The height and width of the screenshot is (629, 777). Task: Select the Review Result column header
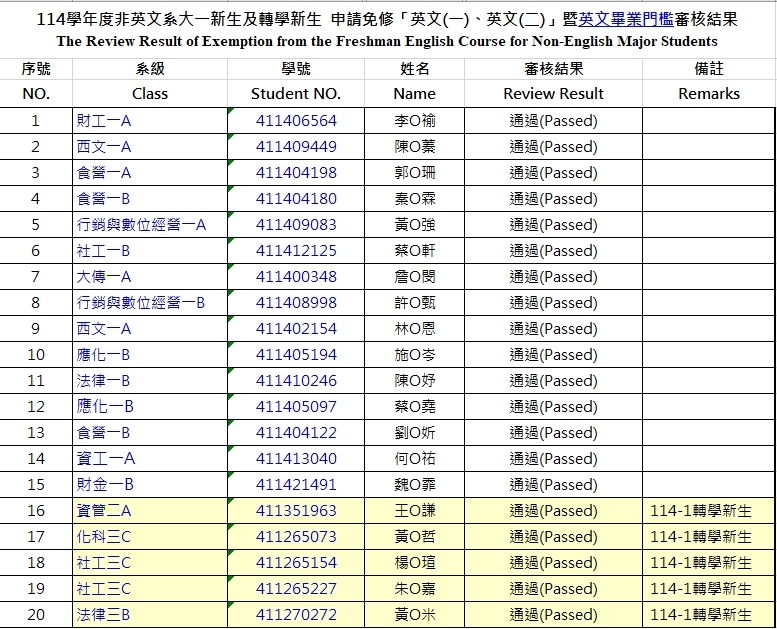click(553, 93)
